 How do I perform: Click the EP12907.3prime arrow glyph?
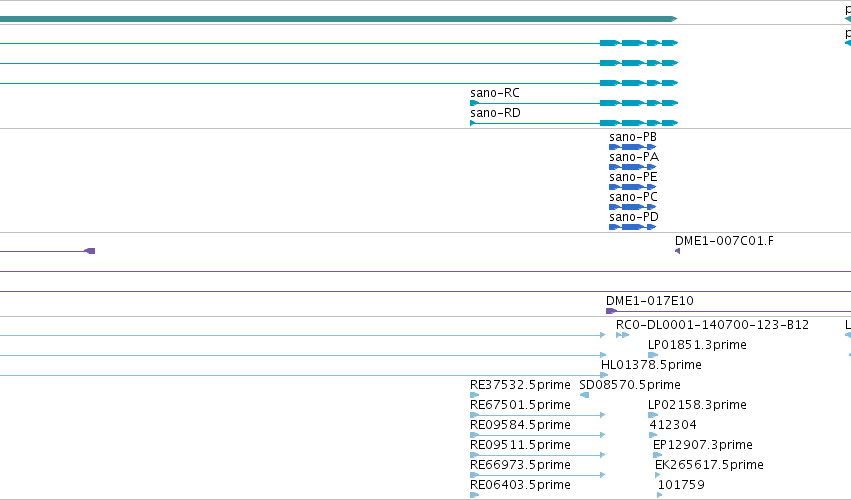tap(657, 455)
